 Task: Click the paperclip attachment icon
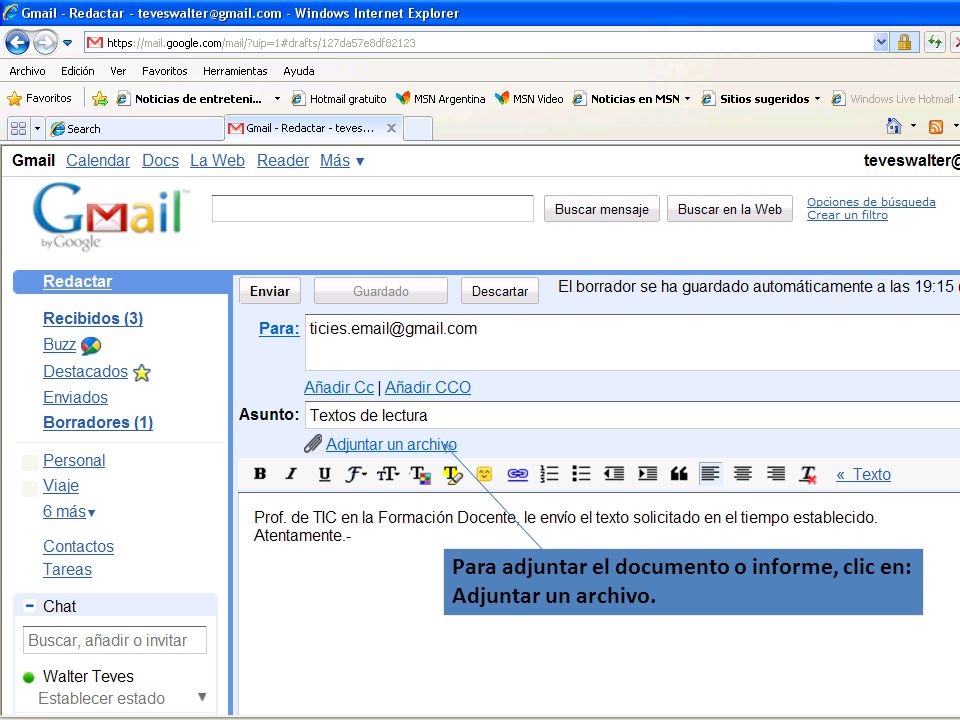point(313,443)
